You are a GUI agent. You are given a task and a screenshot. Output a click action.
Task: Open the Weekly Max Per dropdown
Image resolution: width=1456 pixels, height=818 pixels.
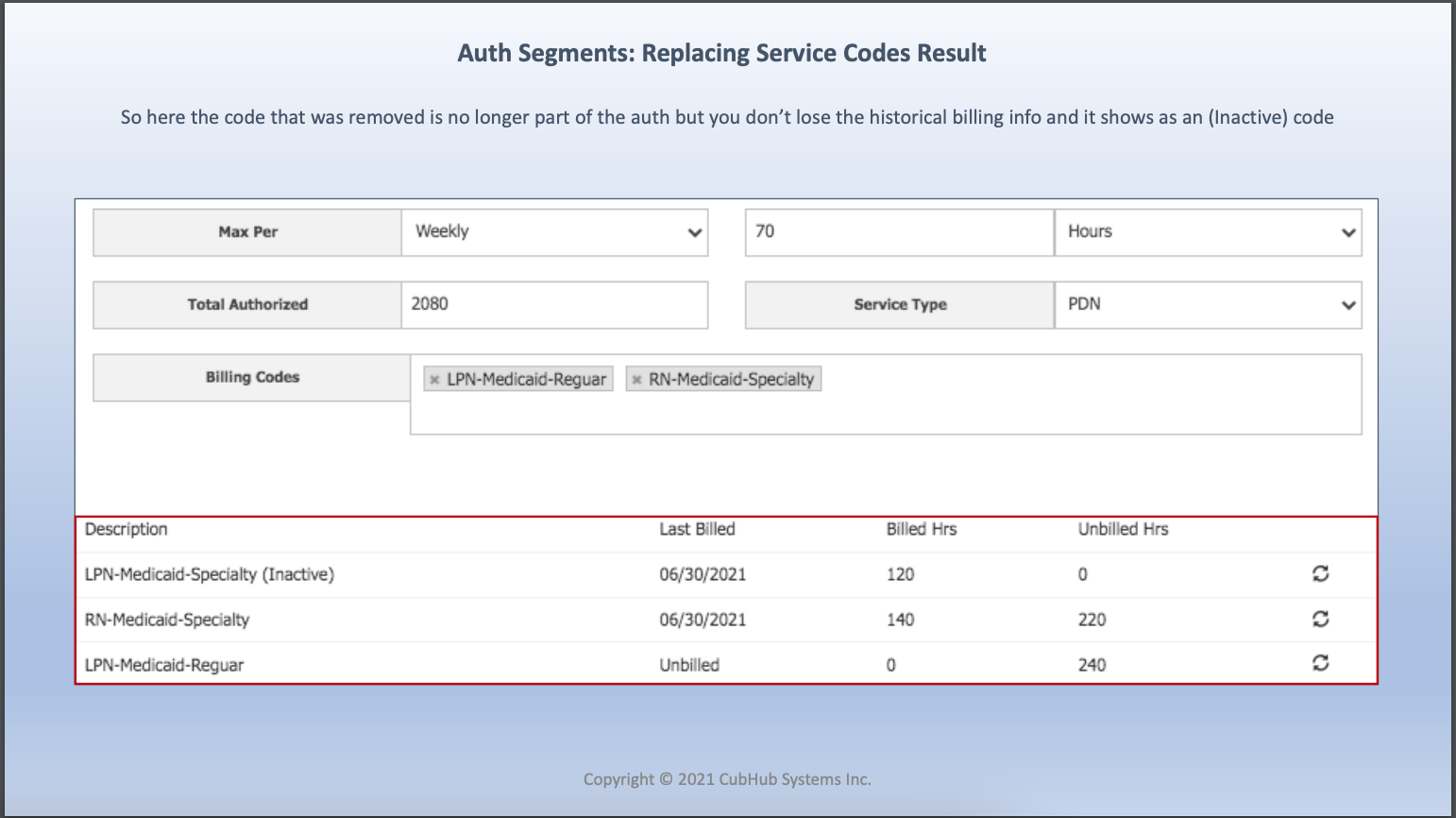(x=554, y=232)
